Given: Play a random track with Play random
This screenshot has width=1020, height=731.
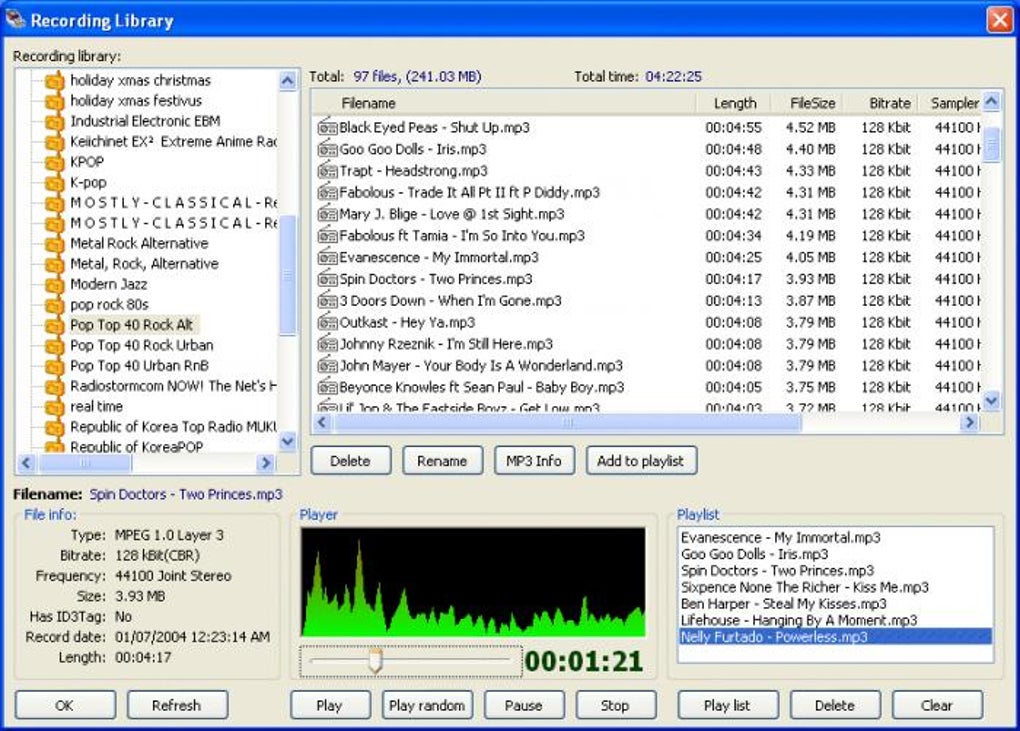Looking at the screenshot, I should pos(427,705).
